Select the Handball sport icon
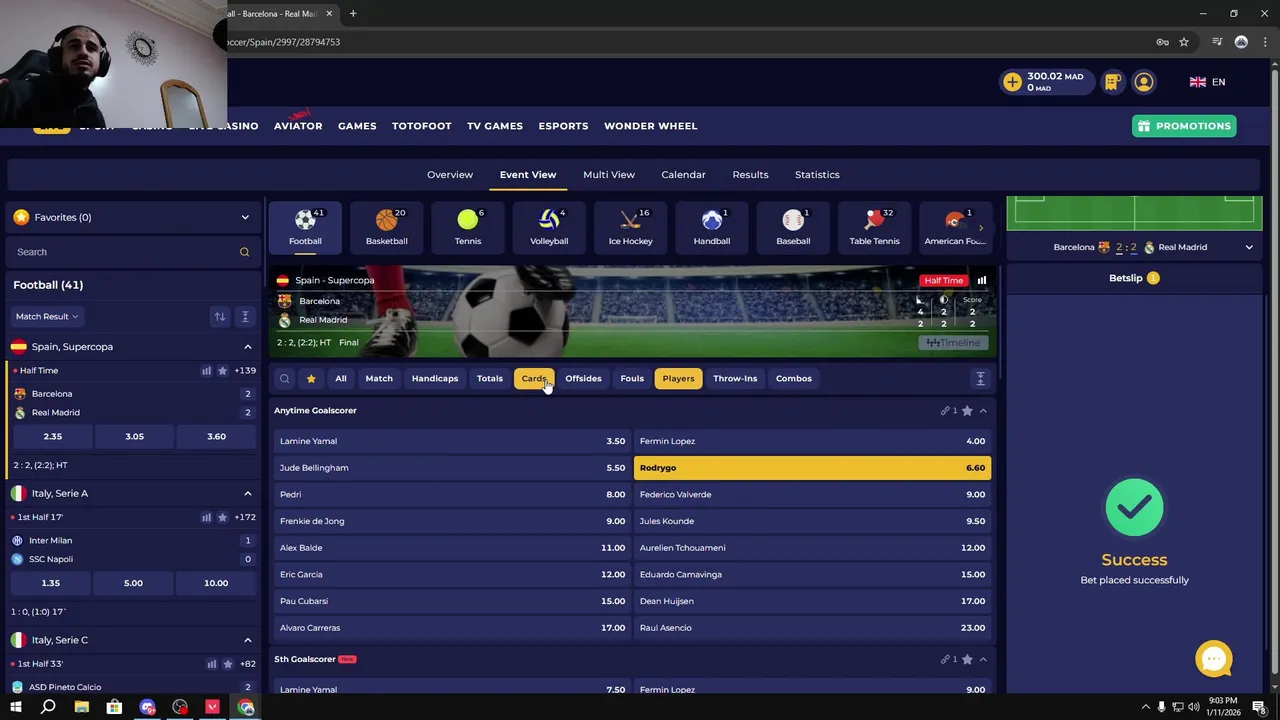Viewport: 1280px width, 720px height. (712, 227)
